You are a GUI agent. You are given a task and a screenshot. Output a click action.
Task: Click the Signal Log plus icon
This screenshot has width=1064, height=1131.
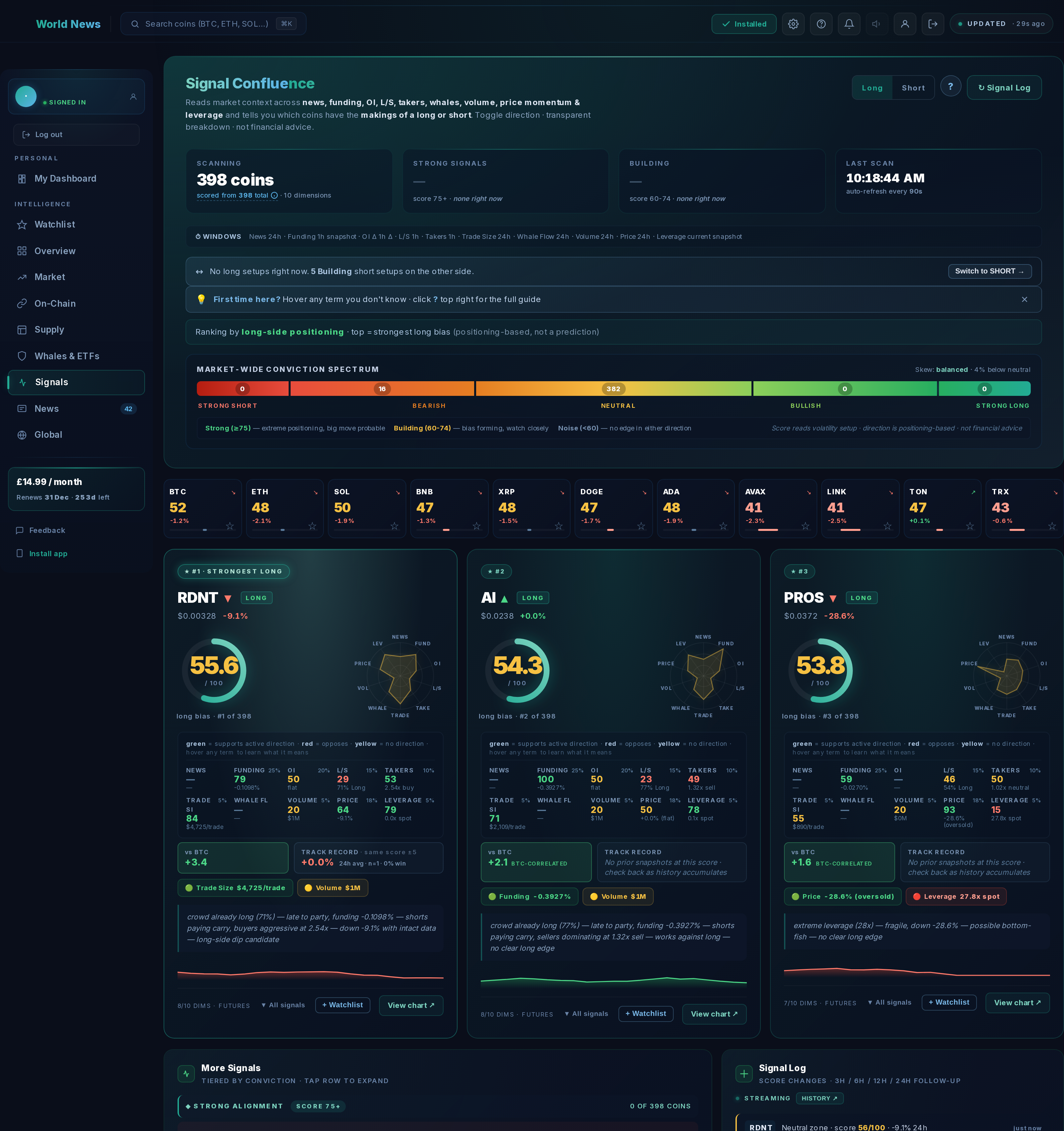[744, 1074]
